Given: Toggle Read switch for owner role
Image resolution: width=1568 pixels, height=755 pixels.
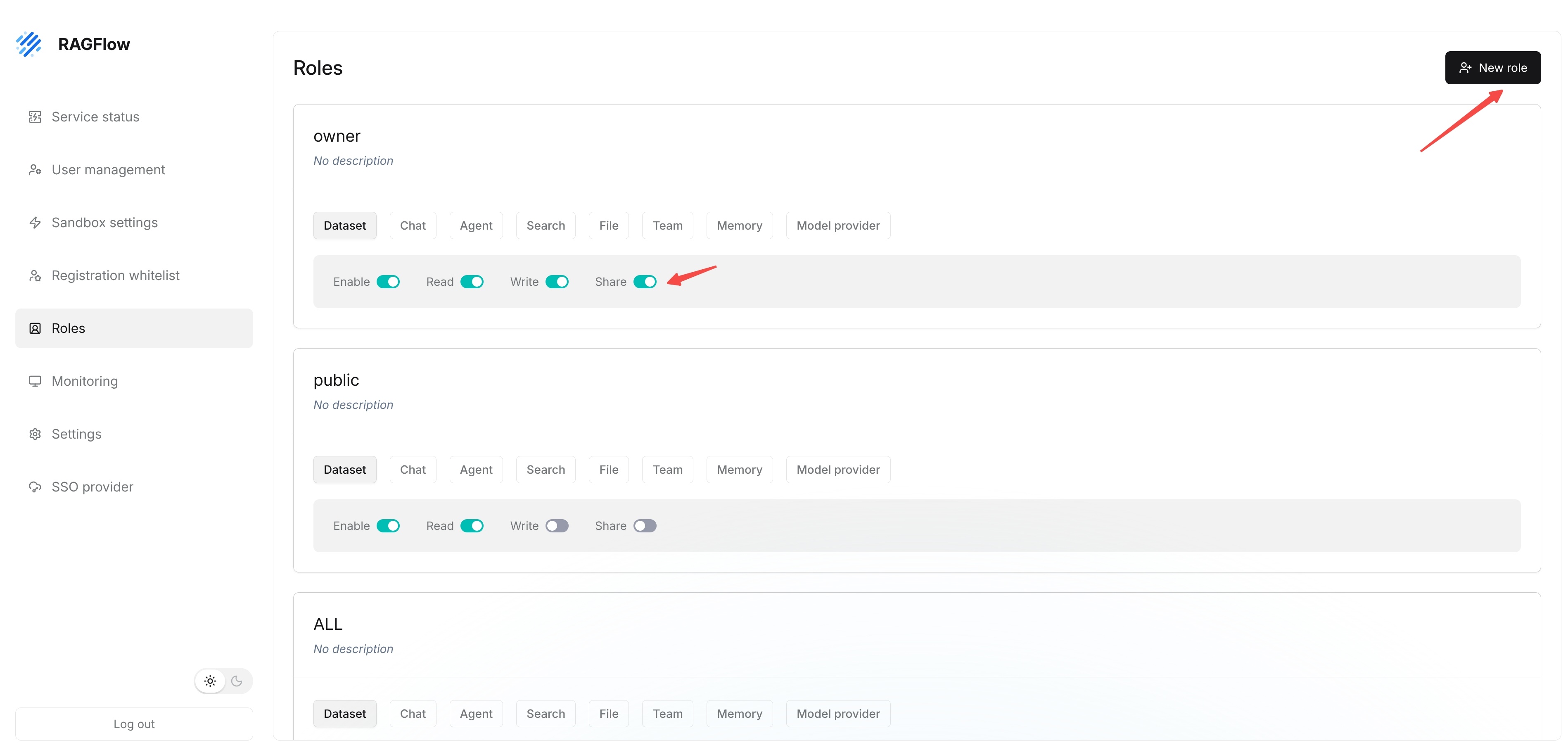Looking at the screenshot, I should click(472, 282).
